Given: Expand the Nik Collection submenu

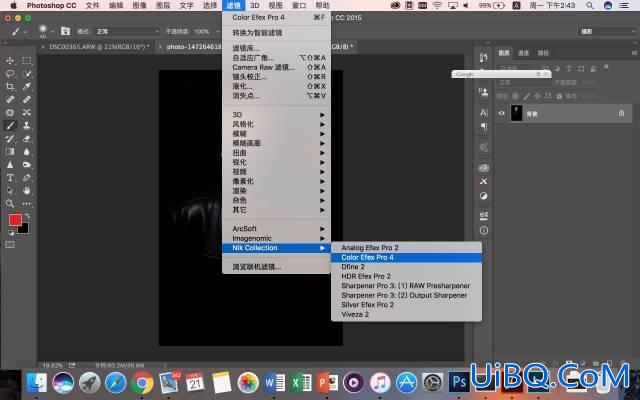Looking at the screenshot, I should coord(276,248).
